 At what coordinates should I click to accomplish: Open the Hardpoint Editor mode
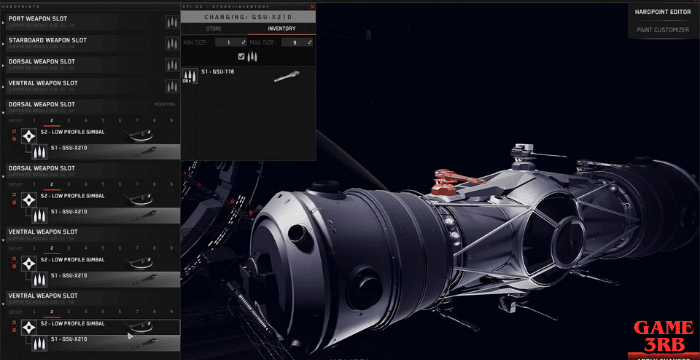[663, 12]
